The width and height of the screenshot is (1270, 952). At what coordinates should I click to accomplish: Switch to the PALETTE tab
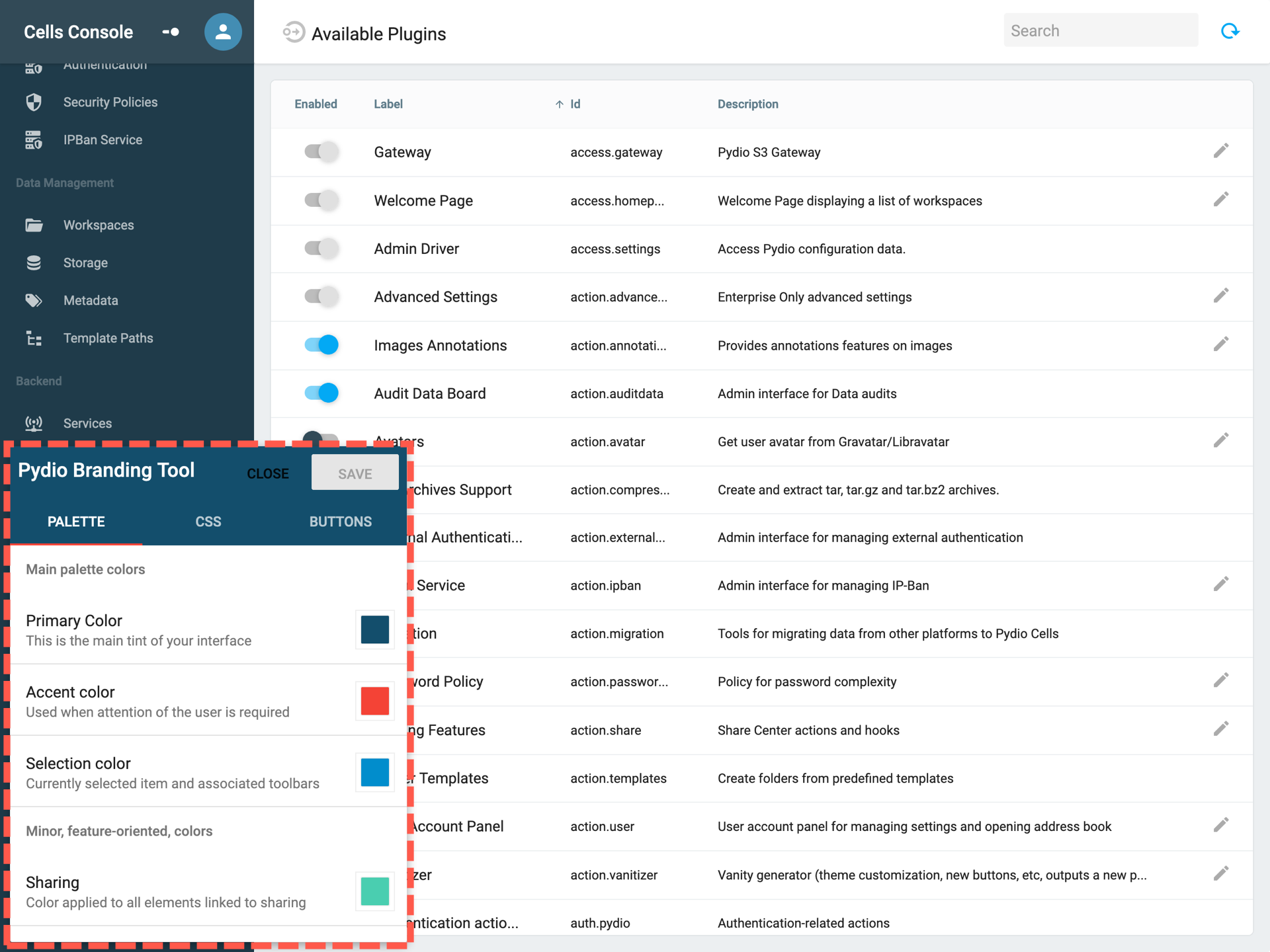click(76, 522)
